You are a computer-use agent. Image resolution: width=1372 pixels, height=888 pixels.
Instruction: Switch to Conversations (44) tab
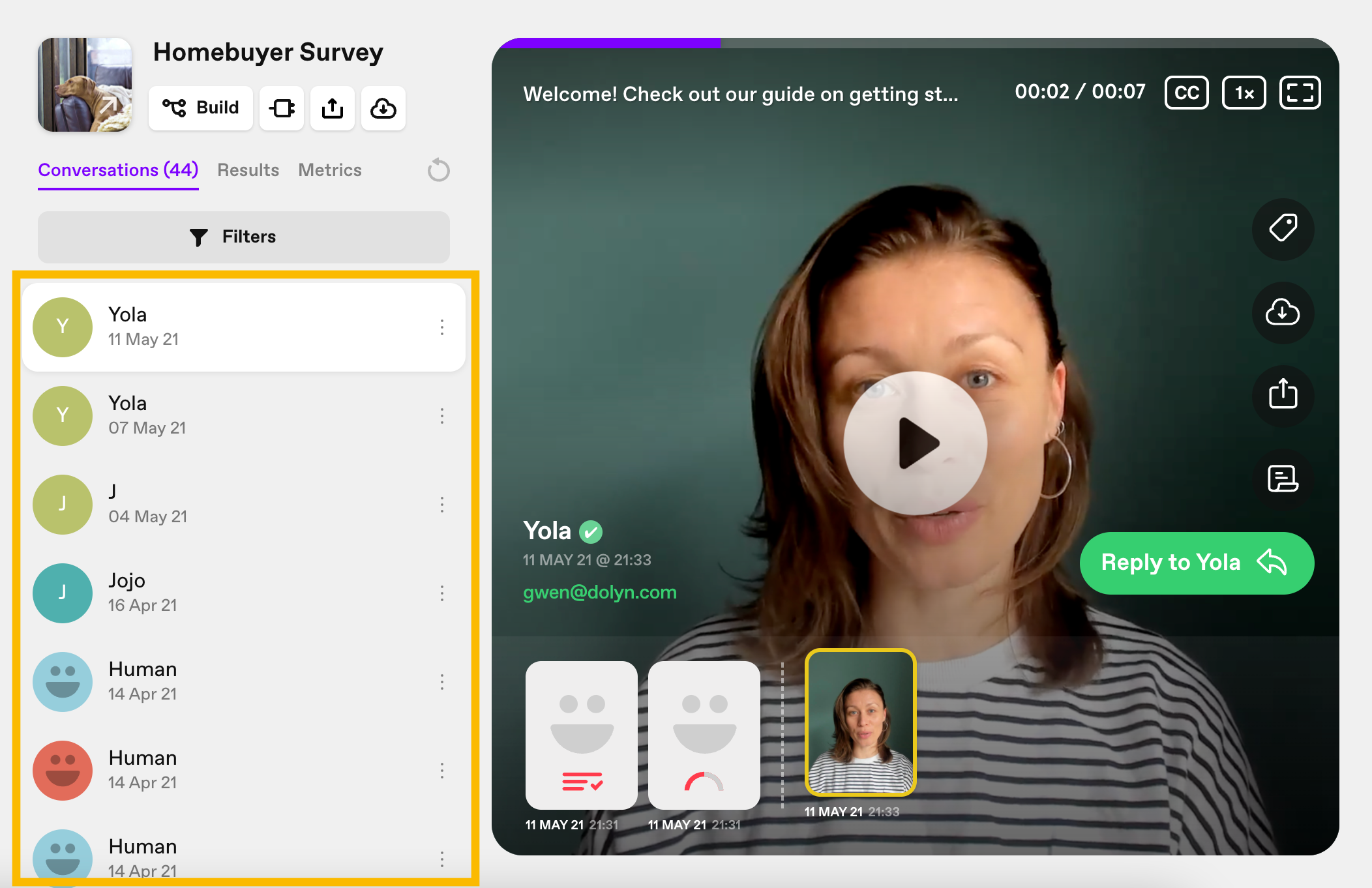pyautogui.click(x=118, y=170)
